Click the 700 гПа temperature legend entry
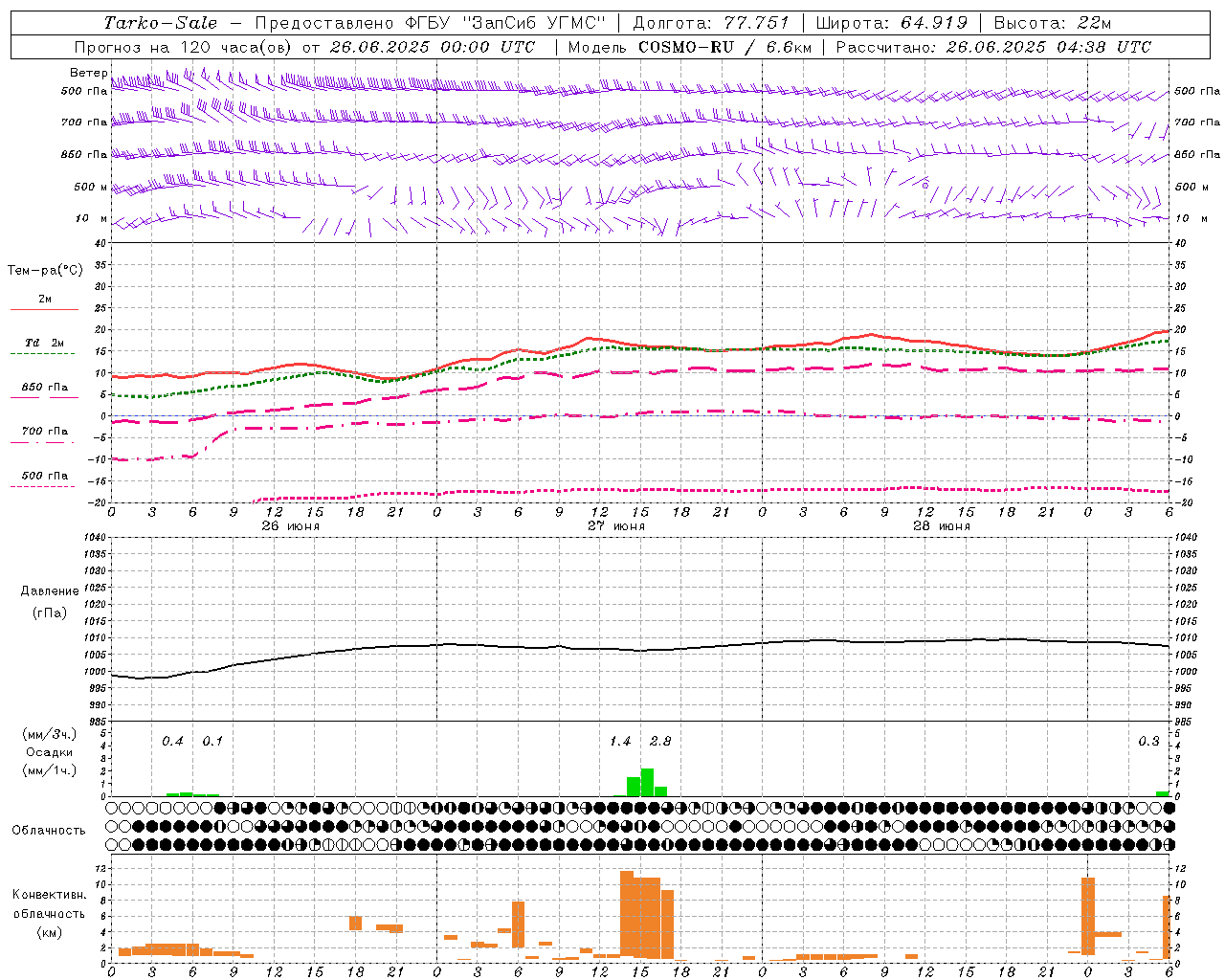The height and width of the screenshot is (980, 1225). pos(44,432)
